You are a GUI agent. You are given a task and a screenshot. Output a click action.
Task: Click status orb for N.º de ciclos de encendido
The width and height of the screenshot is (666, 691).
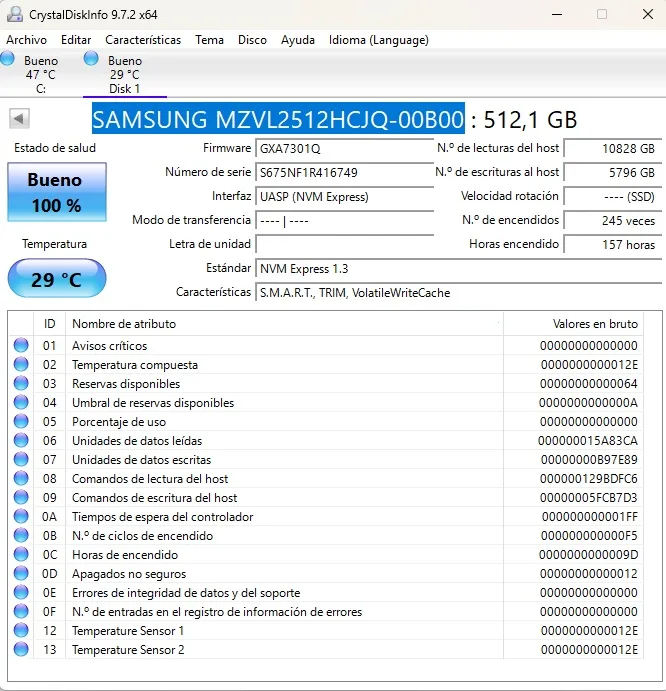(x=21, y=535)
